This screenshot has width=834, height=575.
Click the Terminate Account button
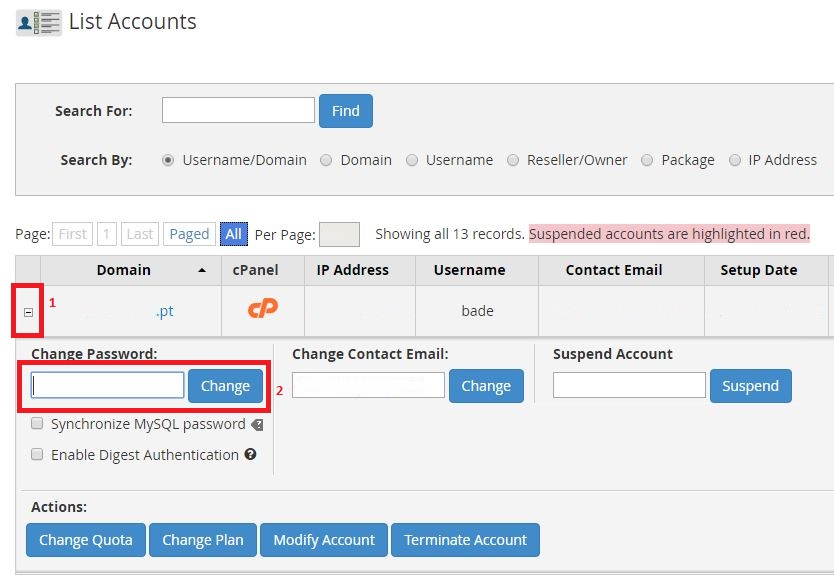pyautogui.click(x=465, y=540)
